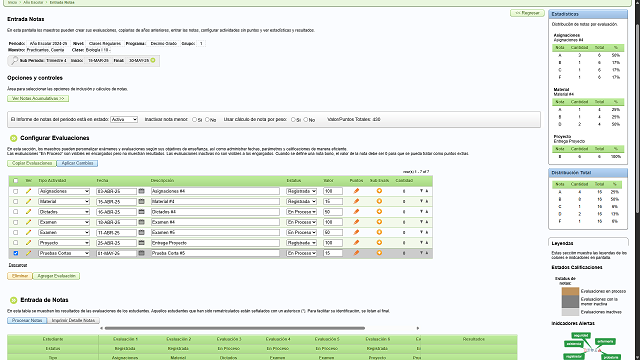Click the Fecha field for Dictados #4
The height and width of the screenshot is (360, 640).
click(116, 212)
